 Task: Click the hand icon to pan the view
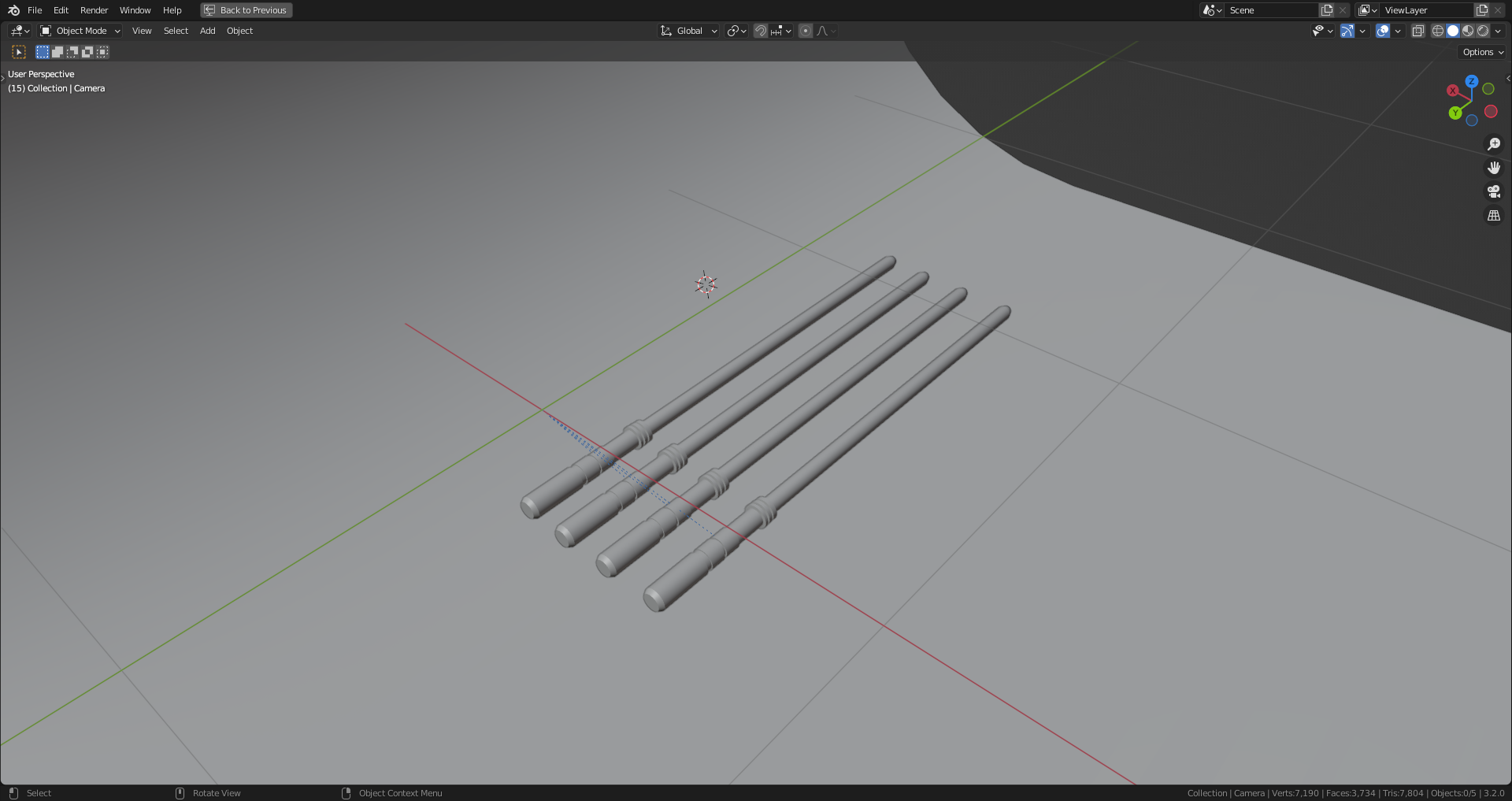(x=1494, y=167)
